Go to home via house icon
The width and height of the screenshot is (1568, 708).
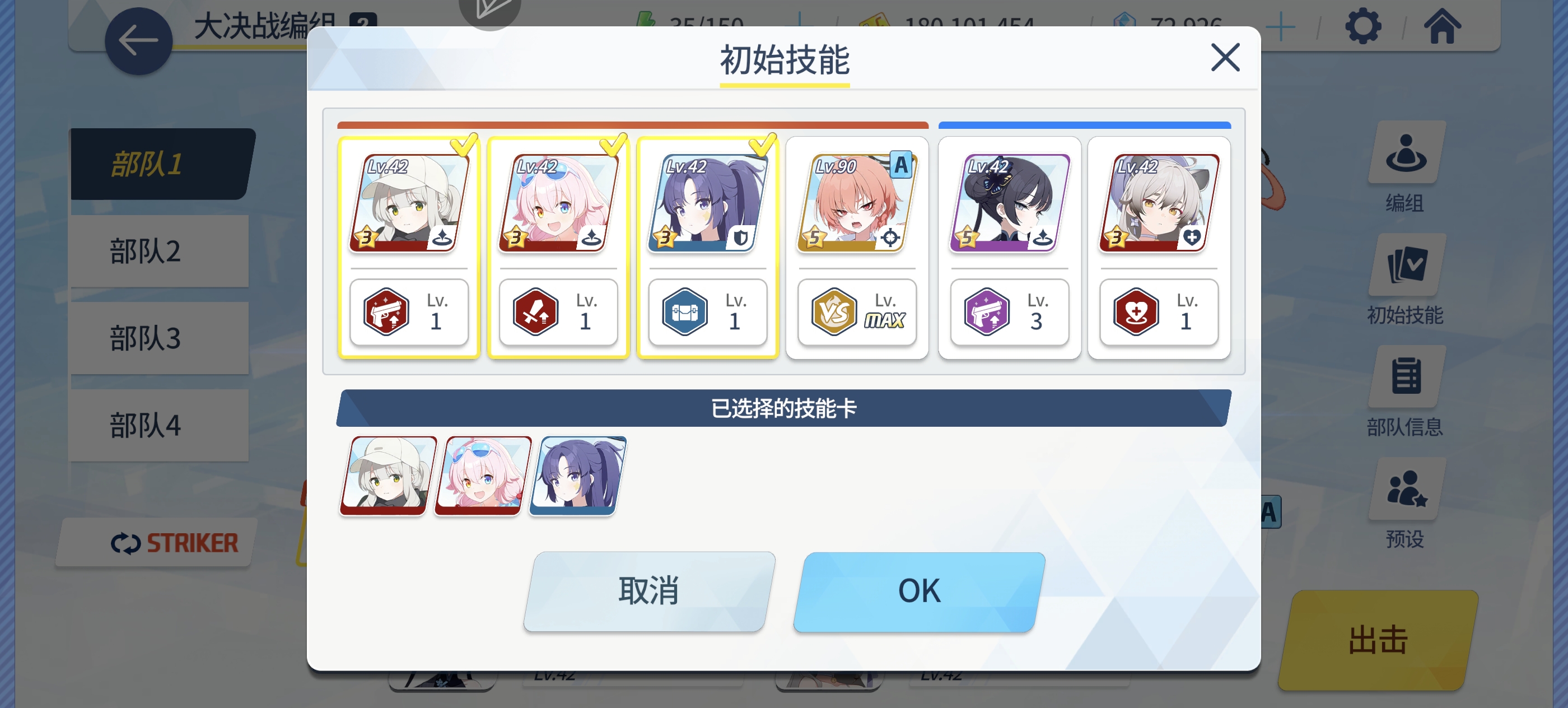click(x=1442, y=26)
